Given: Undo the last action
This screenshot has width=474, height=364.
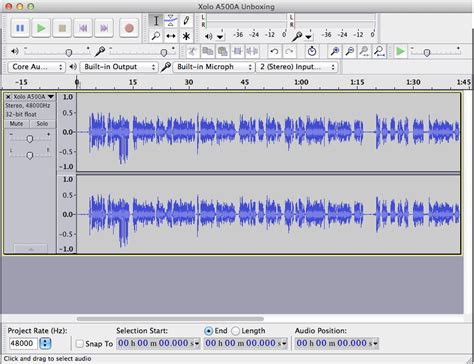Looking at the screenshot, I should pyautogui.click(x=274, y=51).
